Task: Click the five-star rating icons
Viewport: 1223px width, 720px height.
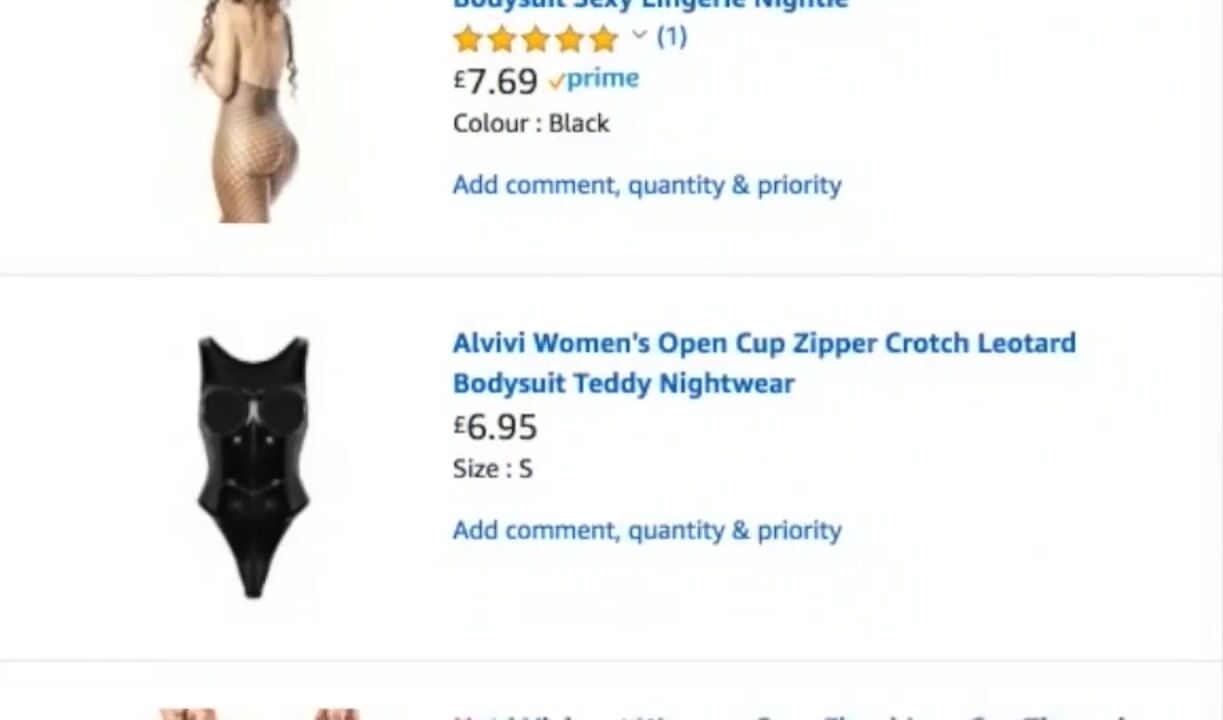Action: pos(535,39)
